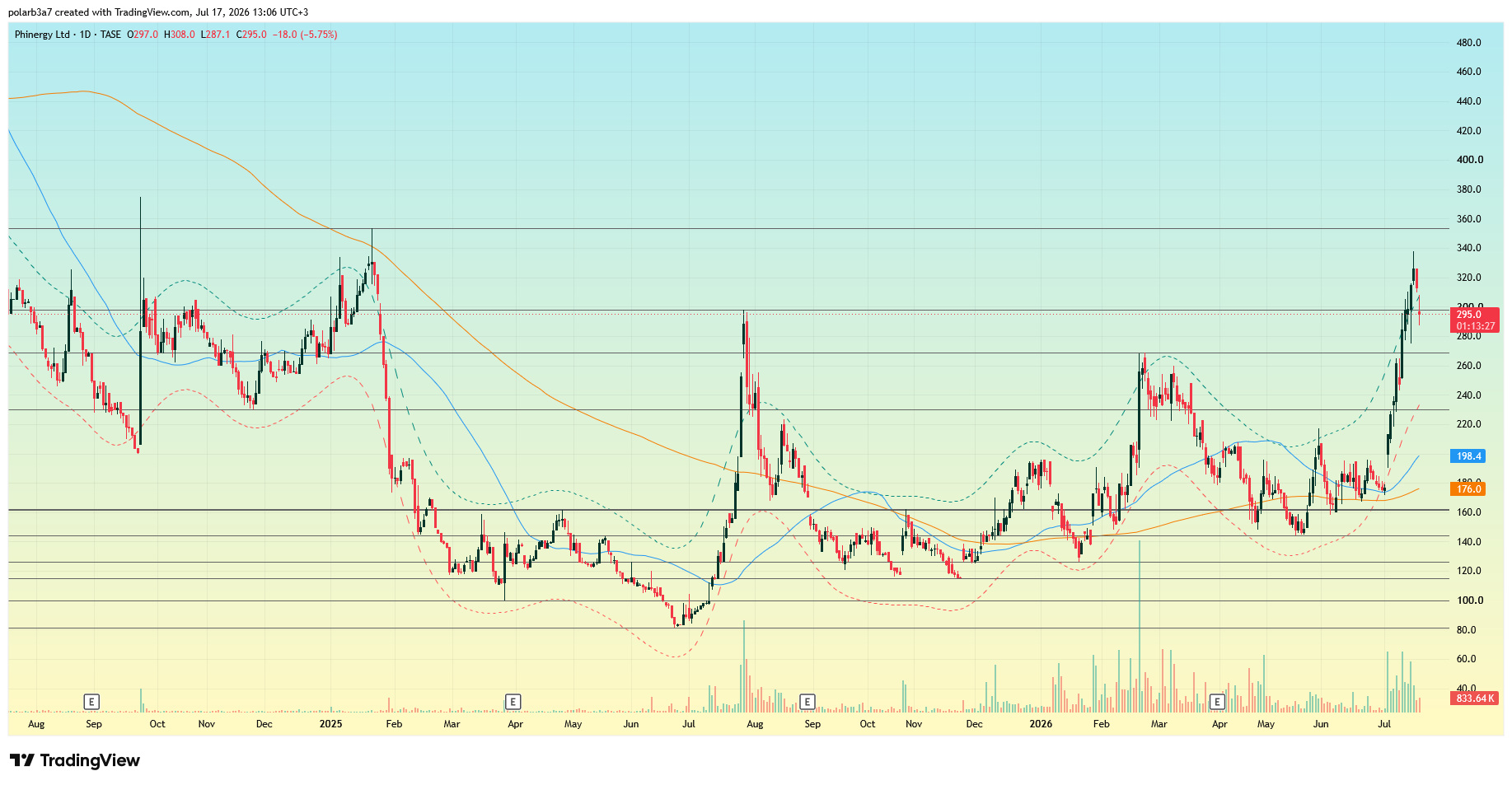
Task: Click the 80.0 price axis label
Action: pyautogui.click(x=1467, y=630)
